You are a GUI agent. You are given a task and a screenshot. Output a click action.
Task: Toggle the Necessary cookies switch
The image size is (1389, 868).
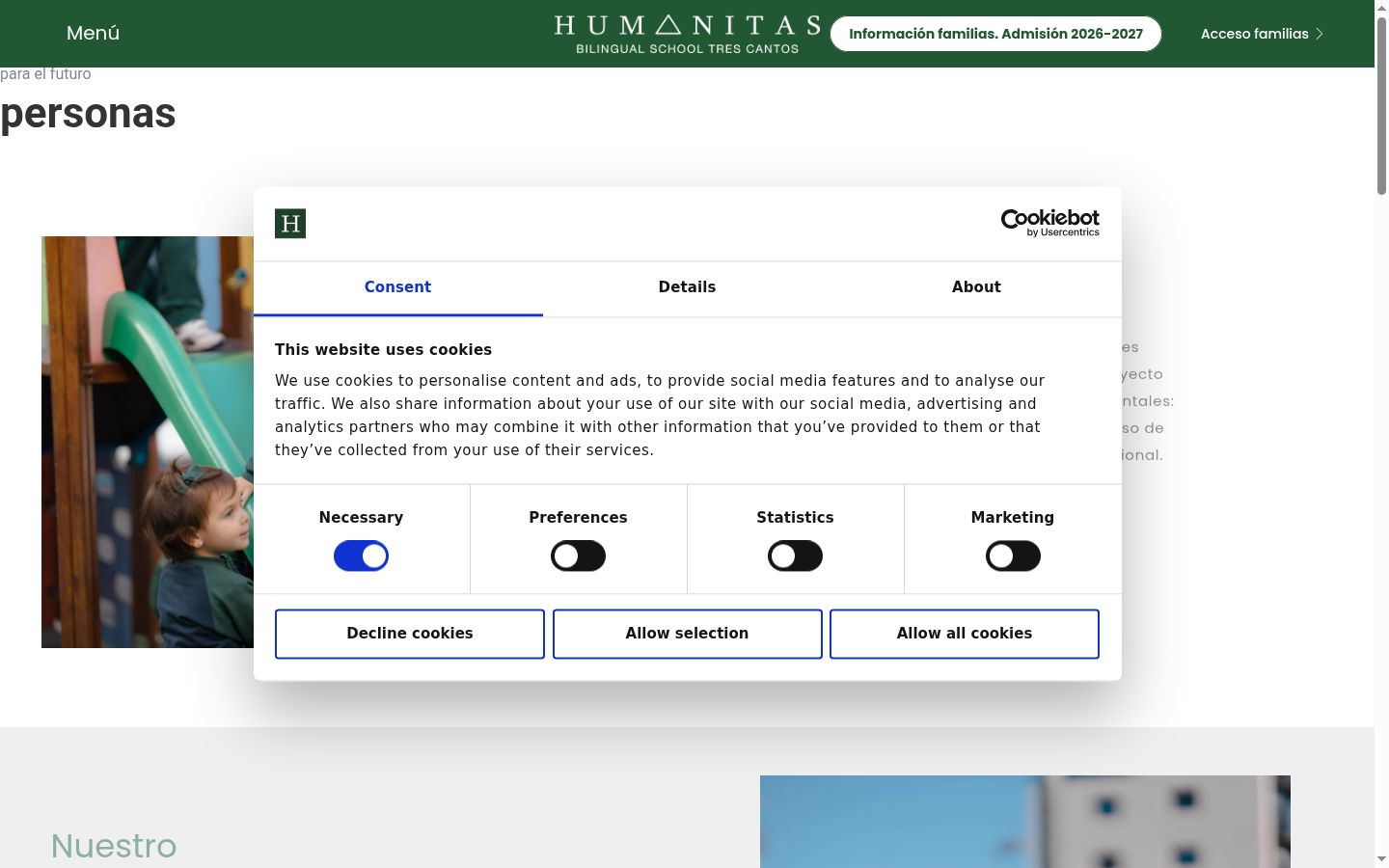(361, 556)
